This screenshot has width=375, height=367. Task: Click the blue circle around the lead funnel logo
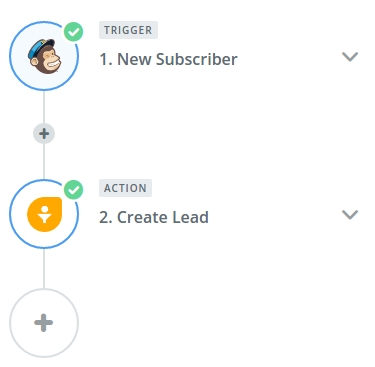coord(44,214)
